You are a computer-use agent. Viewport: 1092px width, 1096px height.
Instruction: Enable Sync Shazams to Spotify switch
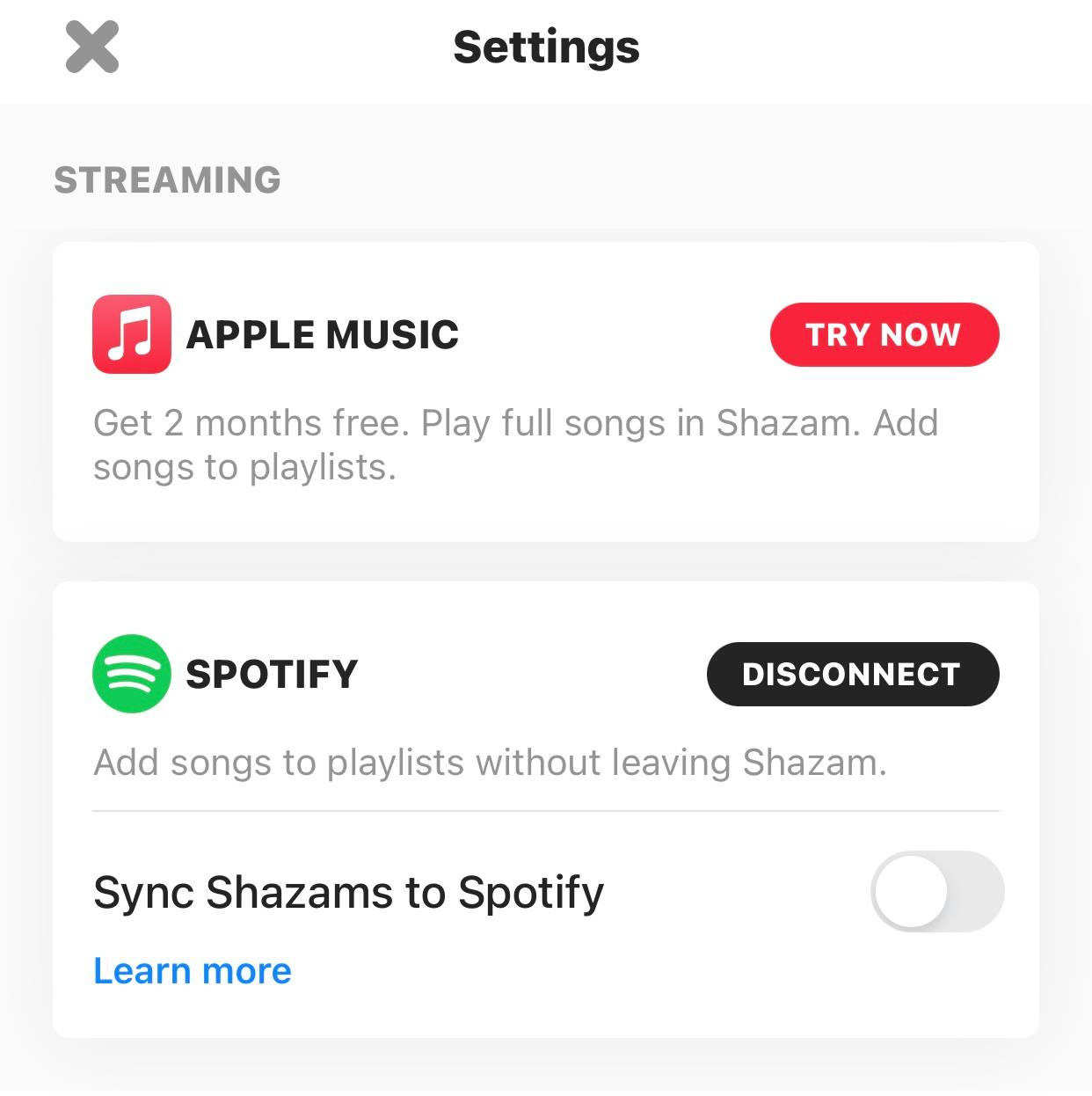click(x=937, y=891)
